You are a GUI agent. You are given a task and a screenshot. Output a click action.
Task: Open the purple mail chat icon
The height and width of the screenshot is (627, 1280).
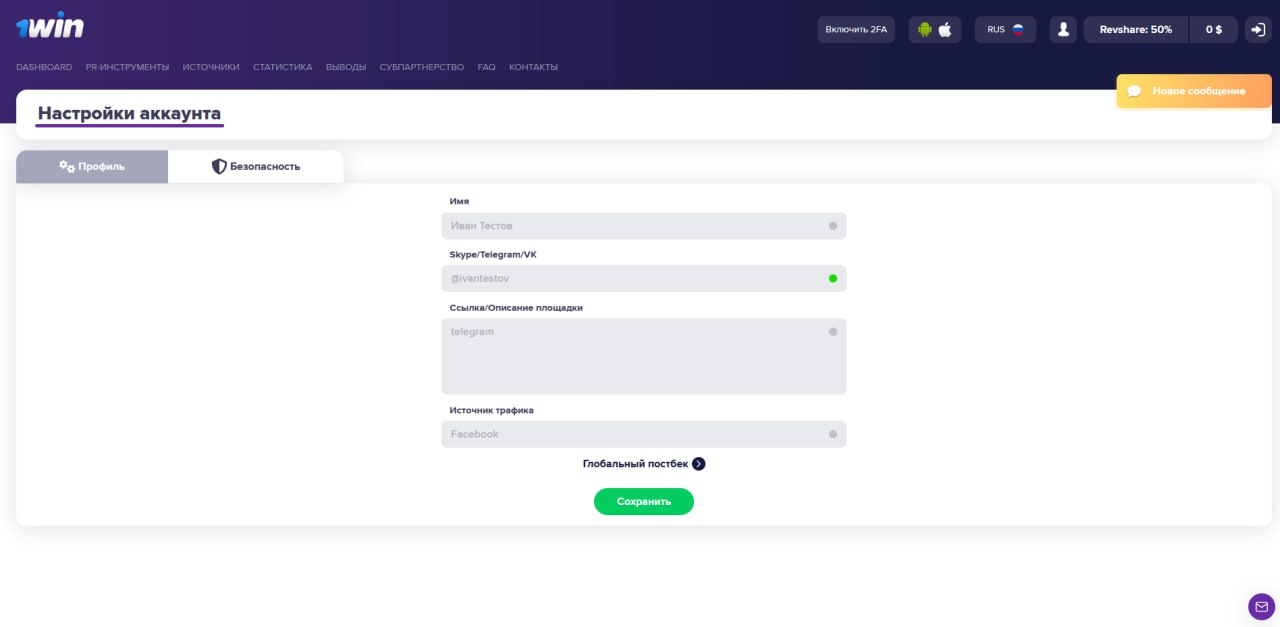pyautogui.click(x=1261, y=606)
